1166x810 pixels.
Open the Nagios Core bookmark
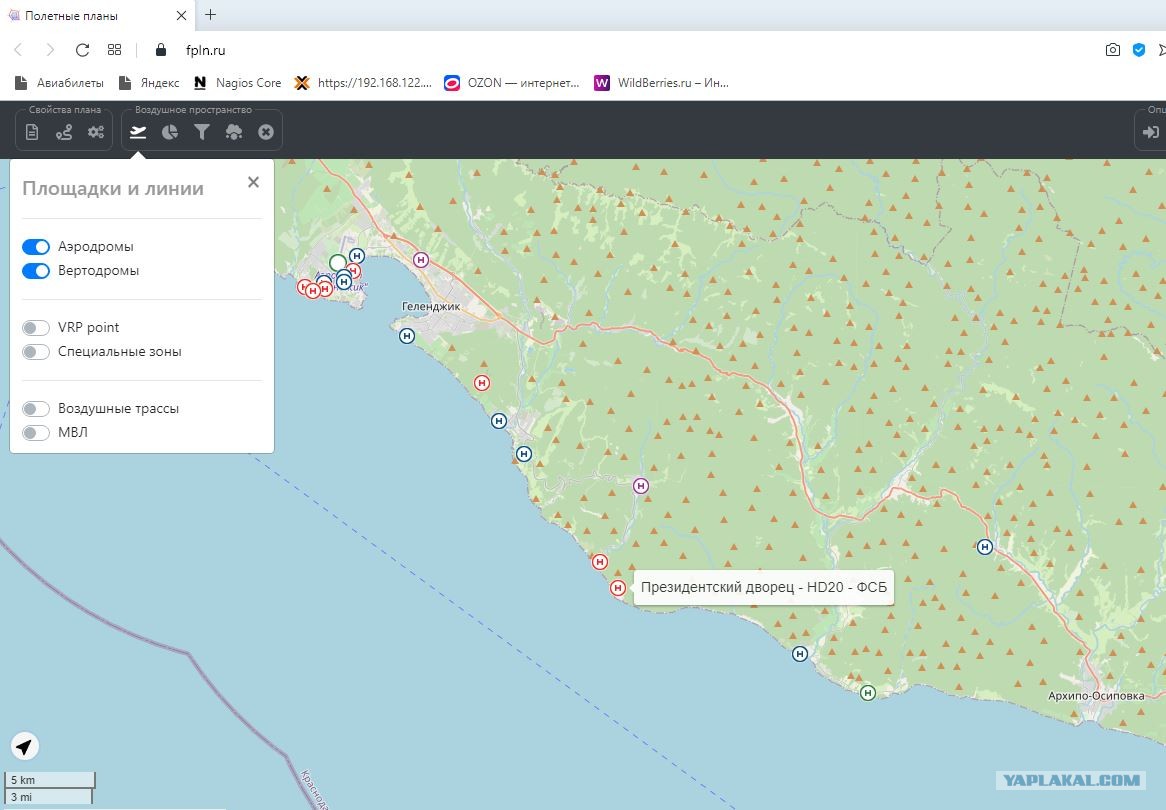click(238, 83)
